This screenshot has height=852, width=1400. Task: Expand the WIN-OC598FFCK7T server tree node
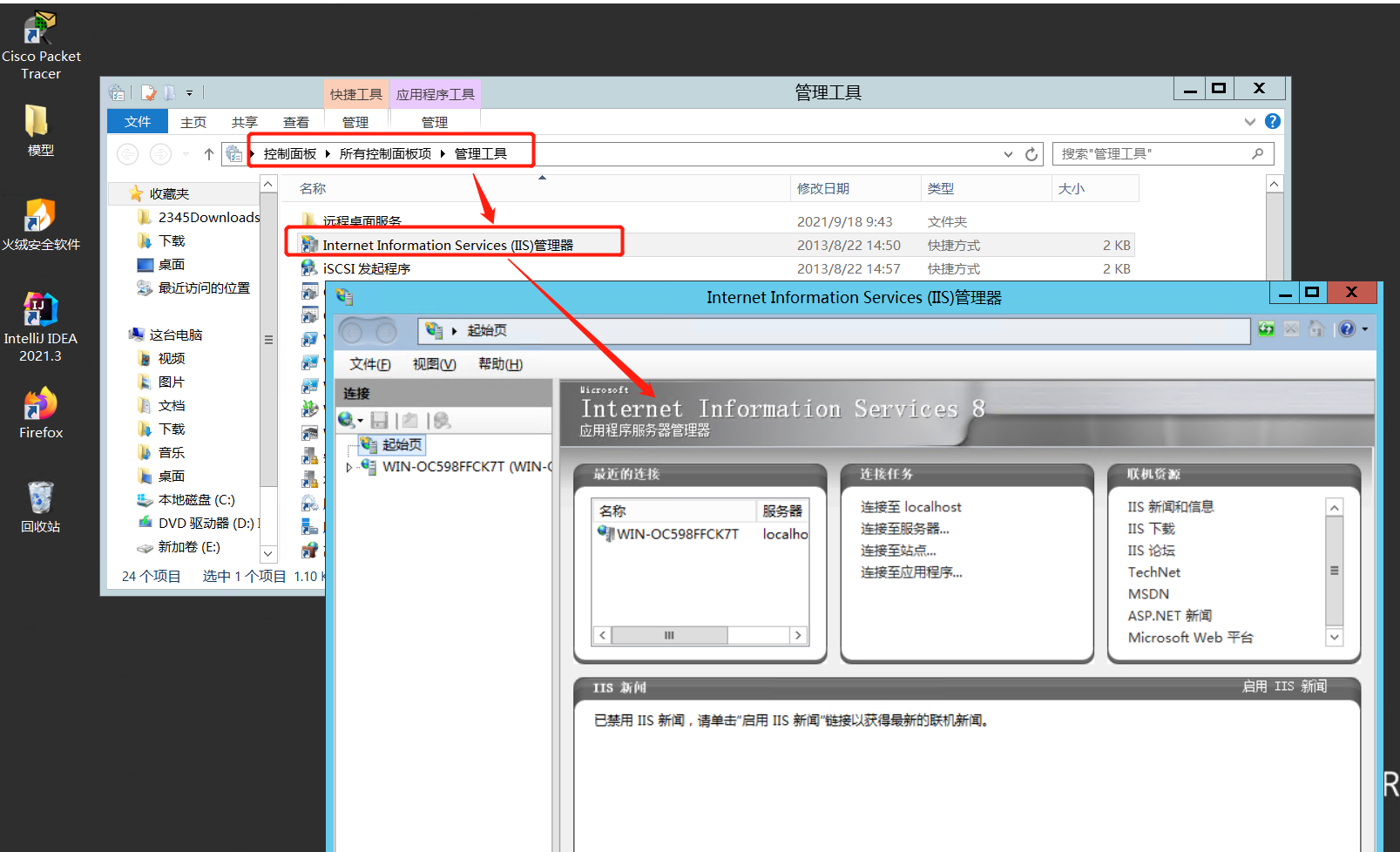[349, 467]
